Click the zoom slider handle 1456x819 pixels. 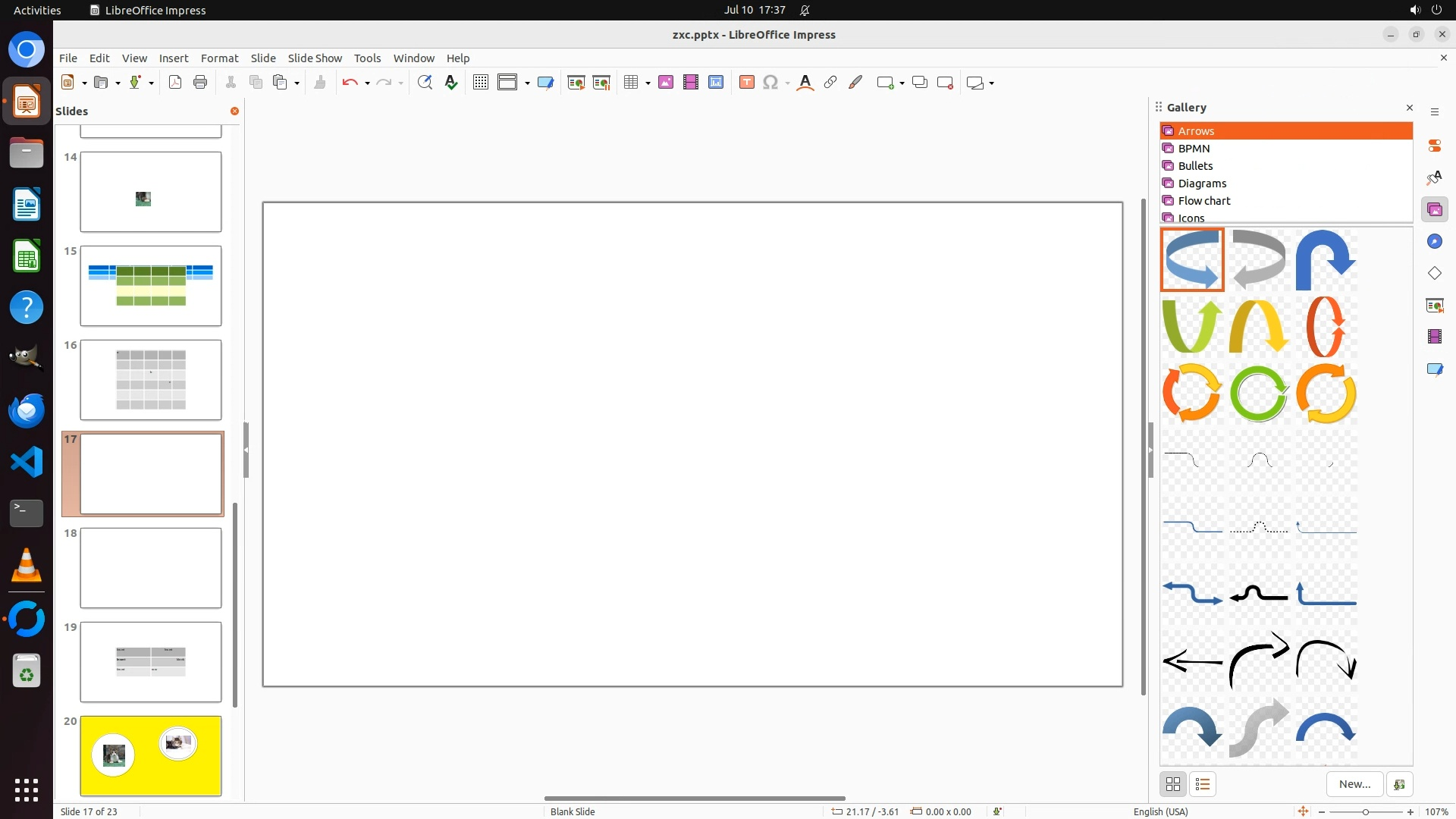pyautogui.click(x=1366, y=812)
